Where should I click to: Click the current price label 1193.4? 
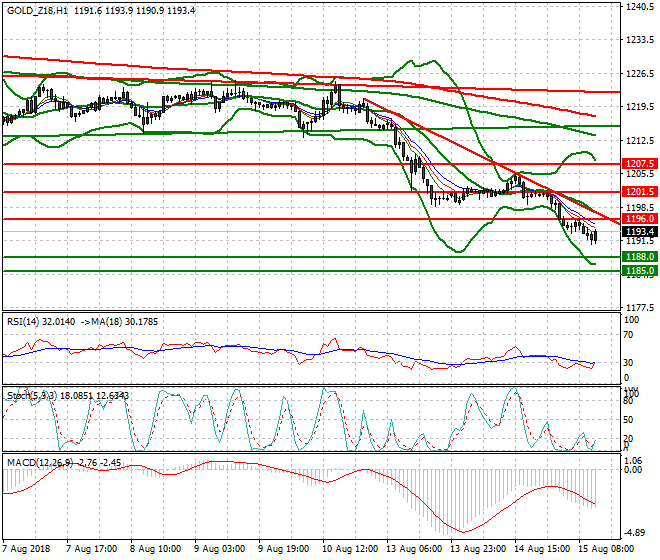coord(640,232)
